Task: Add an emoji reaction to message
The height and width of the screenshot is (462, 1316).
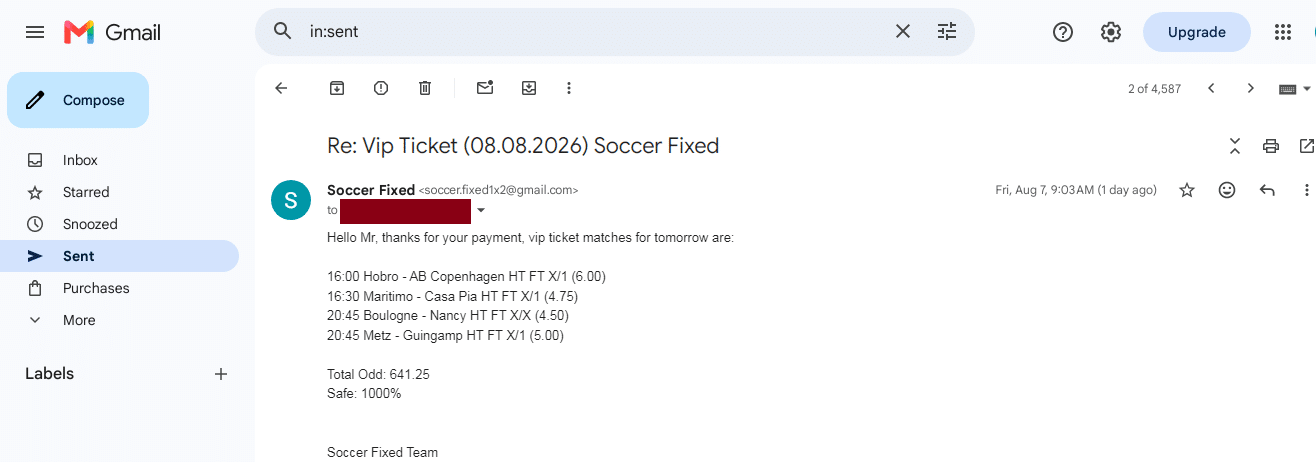Action: [x=1227, y=190]
